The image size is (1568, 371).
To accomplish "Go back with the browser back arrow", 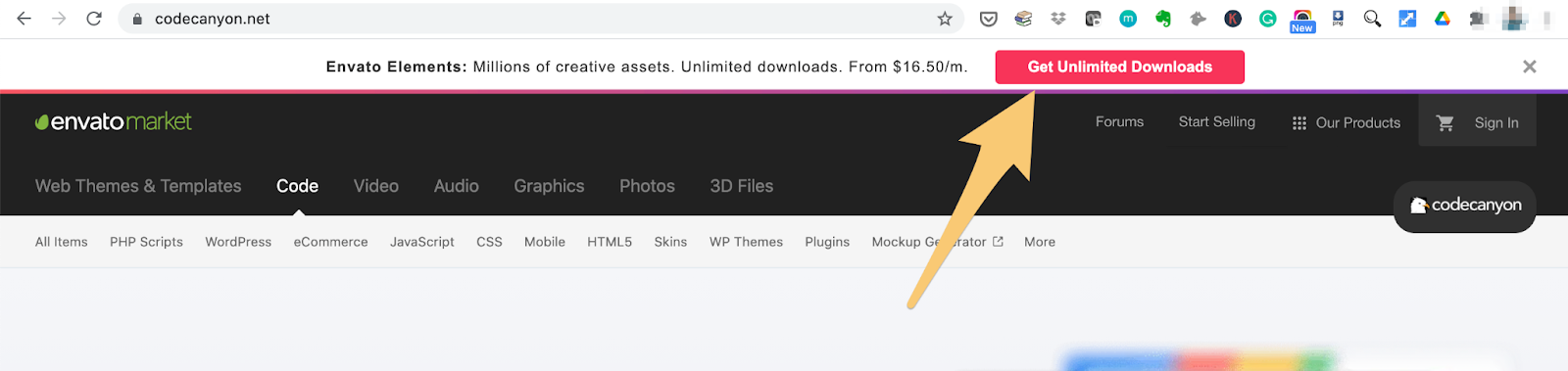I will 24,19.
